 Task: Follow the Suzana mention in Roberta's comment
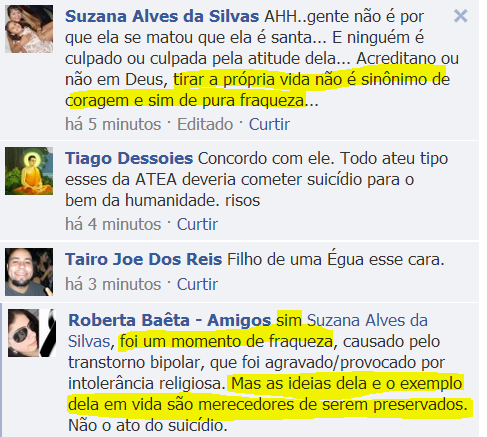367,320
